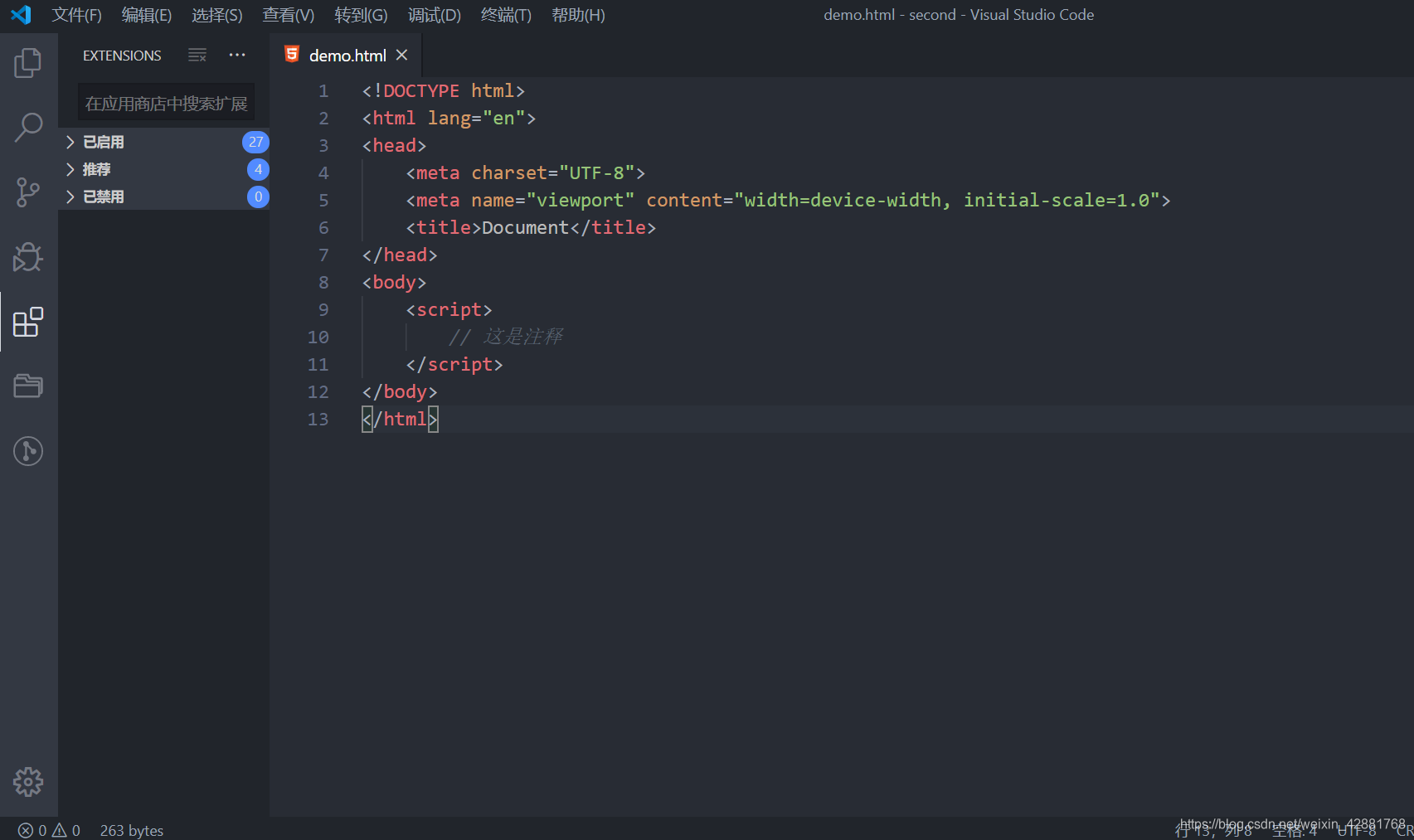This screenshot has width=1414, height=840.
Task: Open the 终端(T) menu
Action: (506, 15)
